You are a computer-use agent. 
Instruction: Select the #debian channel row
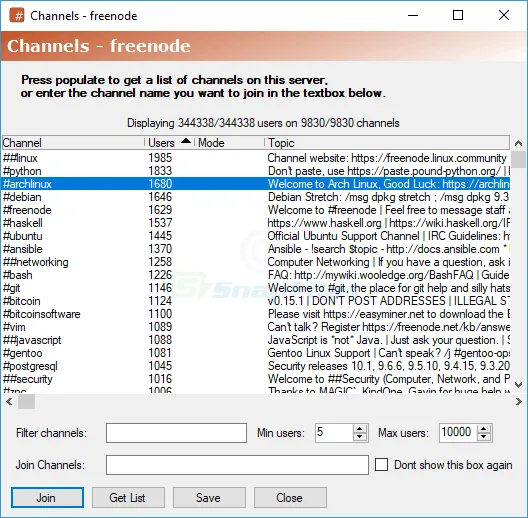256,197
